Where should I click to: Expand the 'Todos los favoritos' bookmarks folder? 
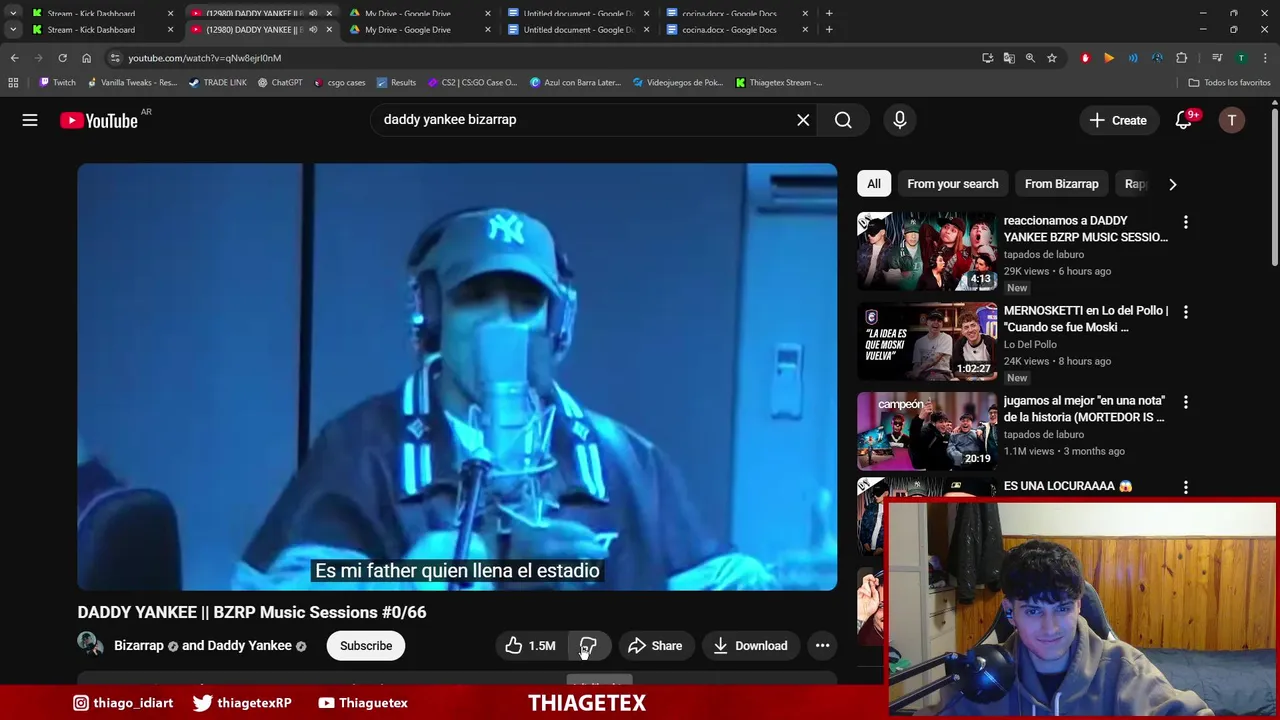1229,83
